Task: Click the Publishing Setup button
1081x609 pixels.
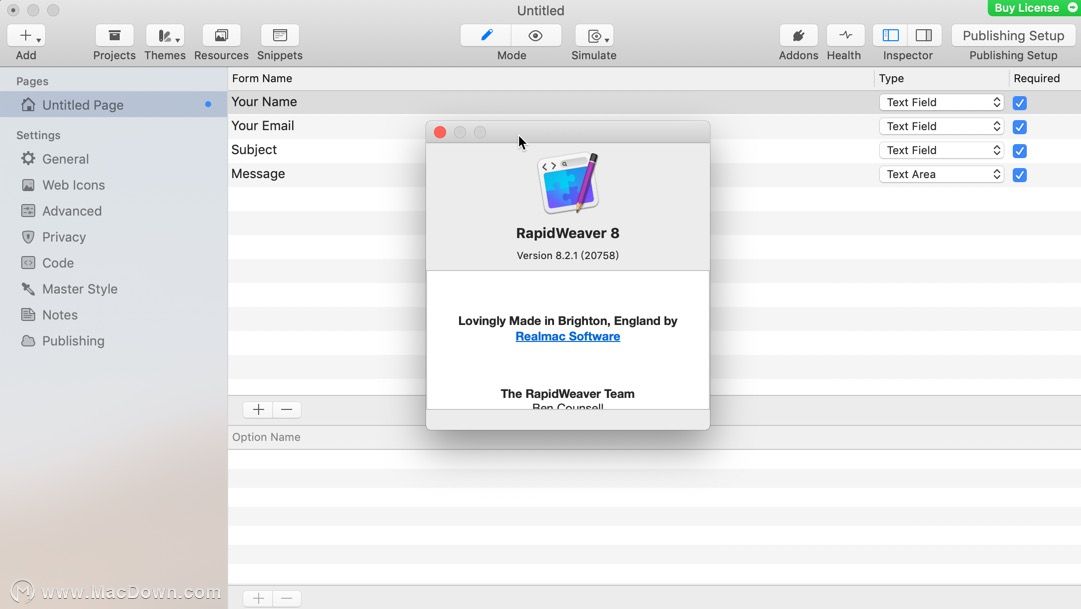Action: click(1013, 36)
